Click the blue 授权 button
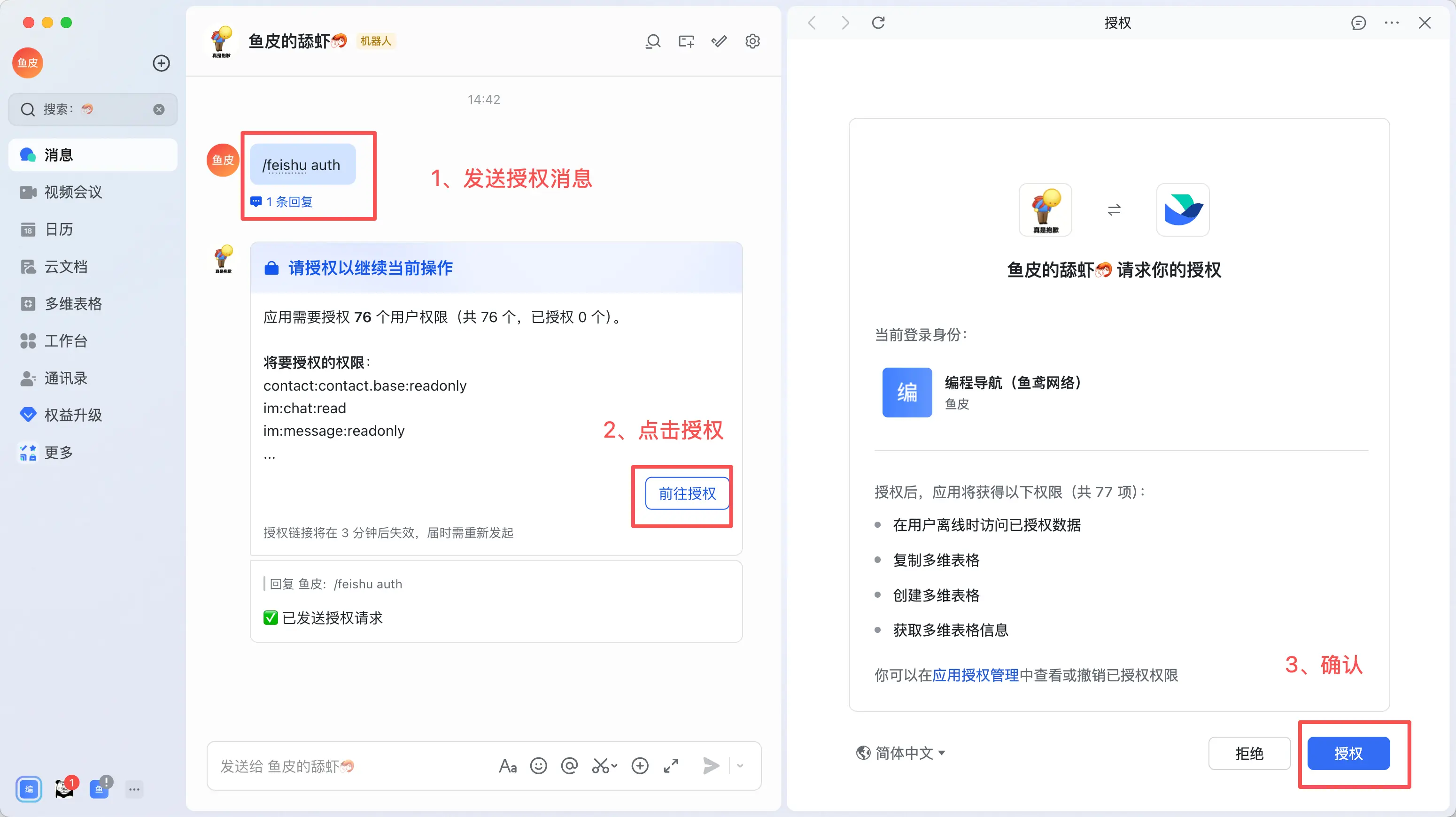 coord(1348,753)
